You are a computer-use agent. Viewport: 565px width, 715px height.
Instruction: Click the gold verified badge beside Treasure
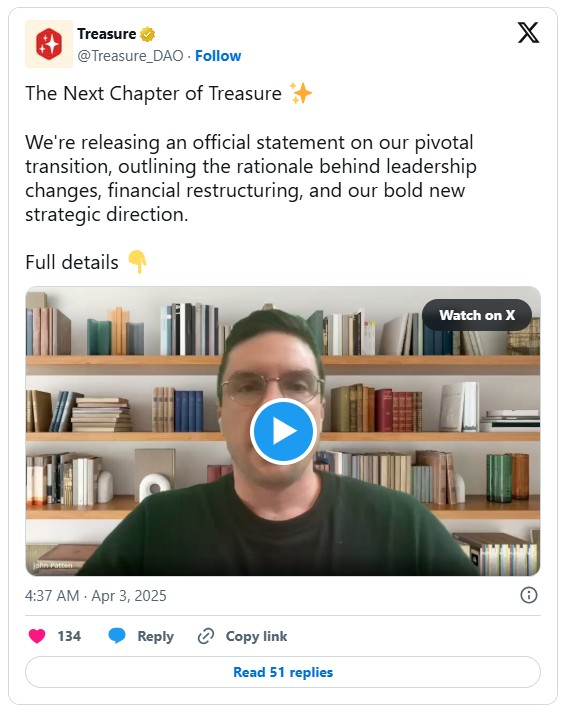(147, 34)
